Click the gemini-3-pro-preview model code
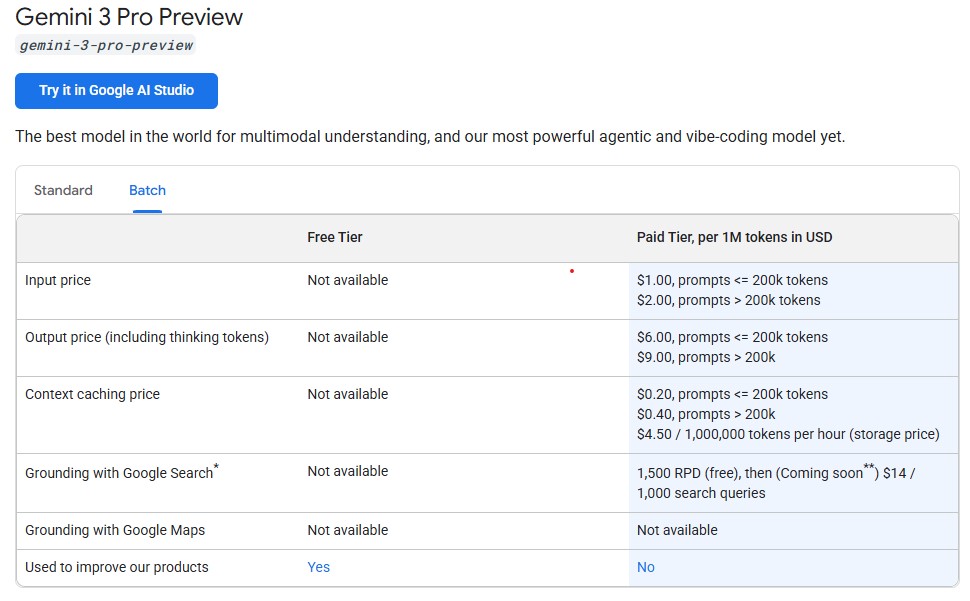Viewport: 970px width, 601px height. (x=106, y=45)
